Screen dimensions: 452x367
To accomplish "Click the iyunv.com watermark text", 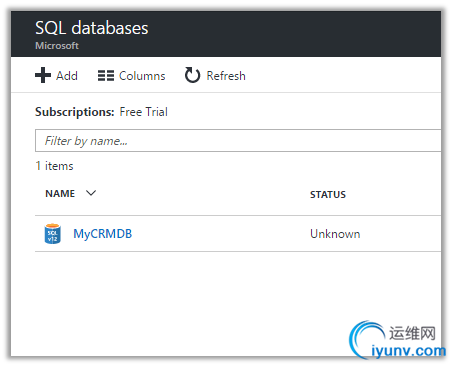I will click(408, 351).
